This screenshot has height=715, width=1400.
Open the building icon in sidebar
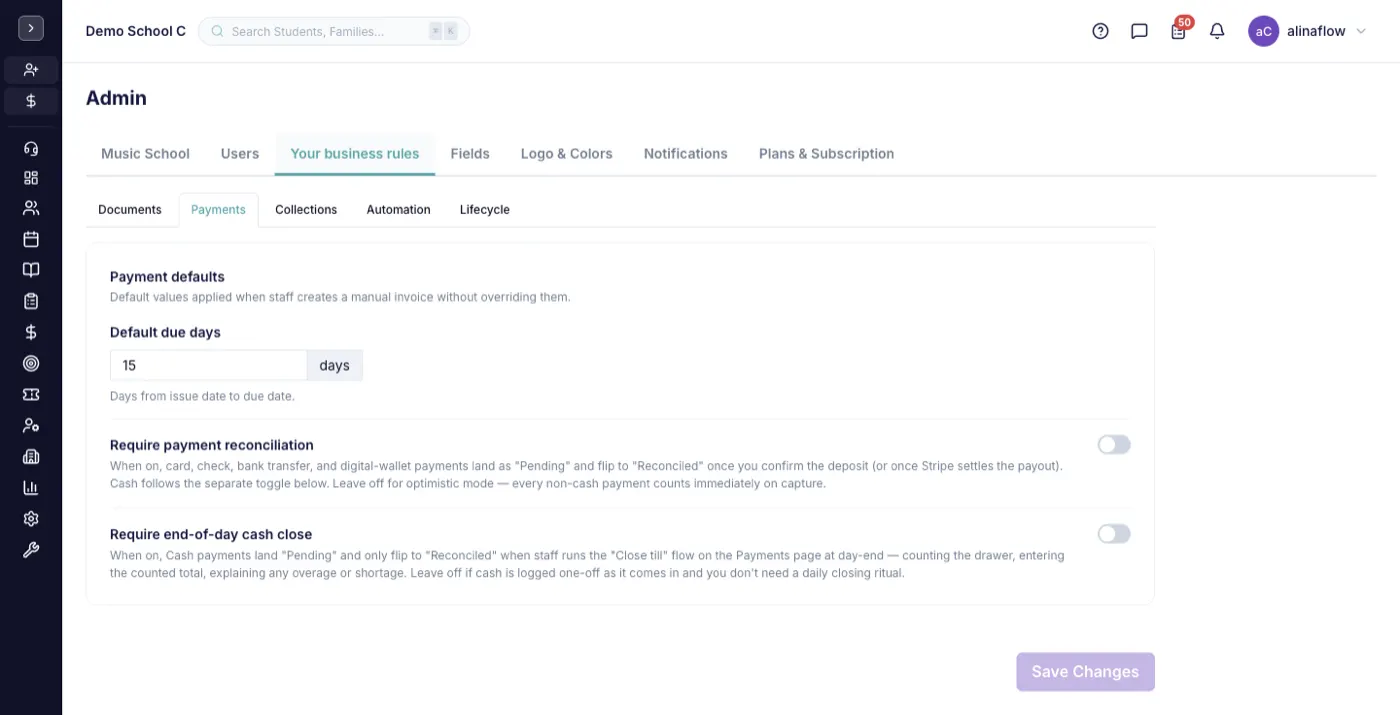pos(31,456)
